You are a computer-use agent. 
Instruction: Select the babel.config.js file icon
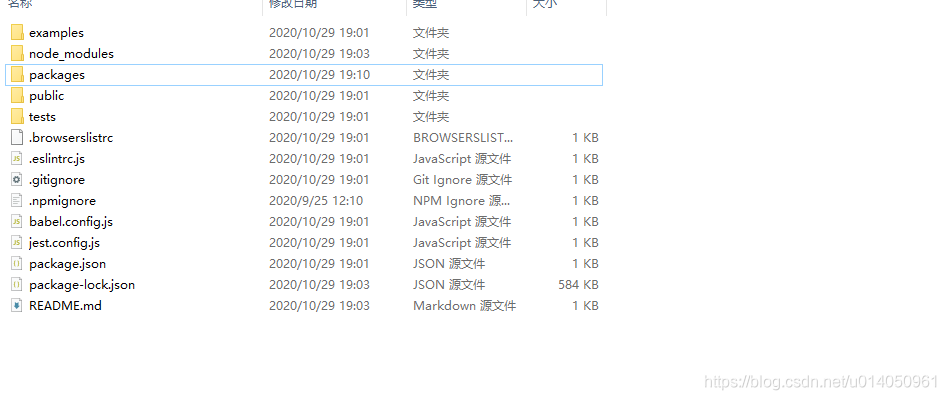click(x=17, y=221)
